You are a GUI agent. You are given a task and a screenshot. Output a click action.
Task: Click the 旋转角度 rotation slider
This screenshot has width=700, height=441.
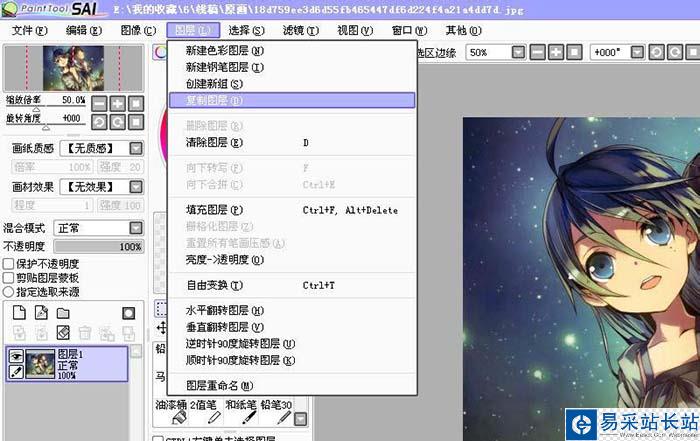46,126
